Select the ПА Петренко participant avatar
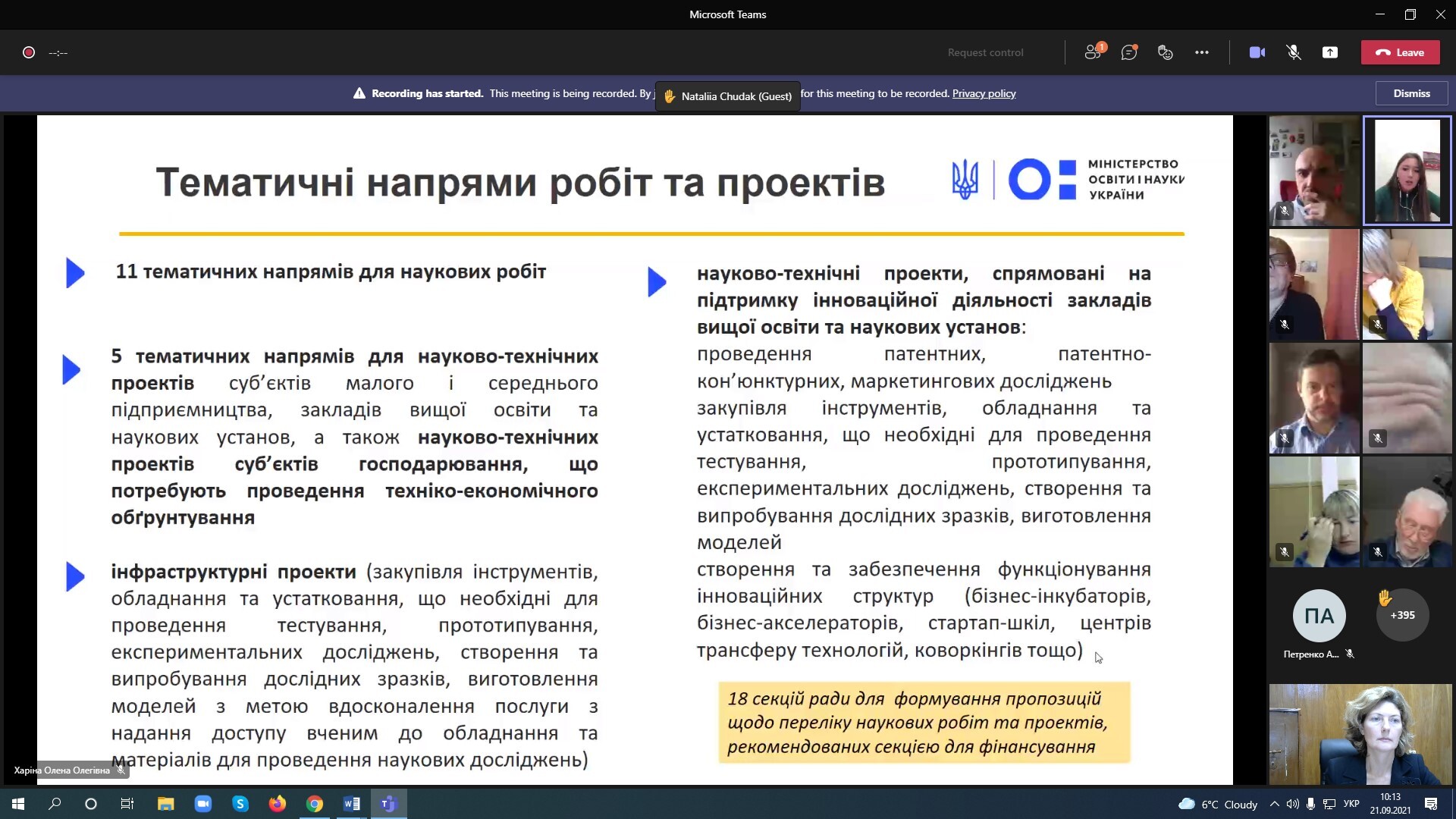Image resolution: width=1456 pixels, height=819 pixels. click(x=1319, y=616)
